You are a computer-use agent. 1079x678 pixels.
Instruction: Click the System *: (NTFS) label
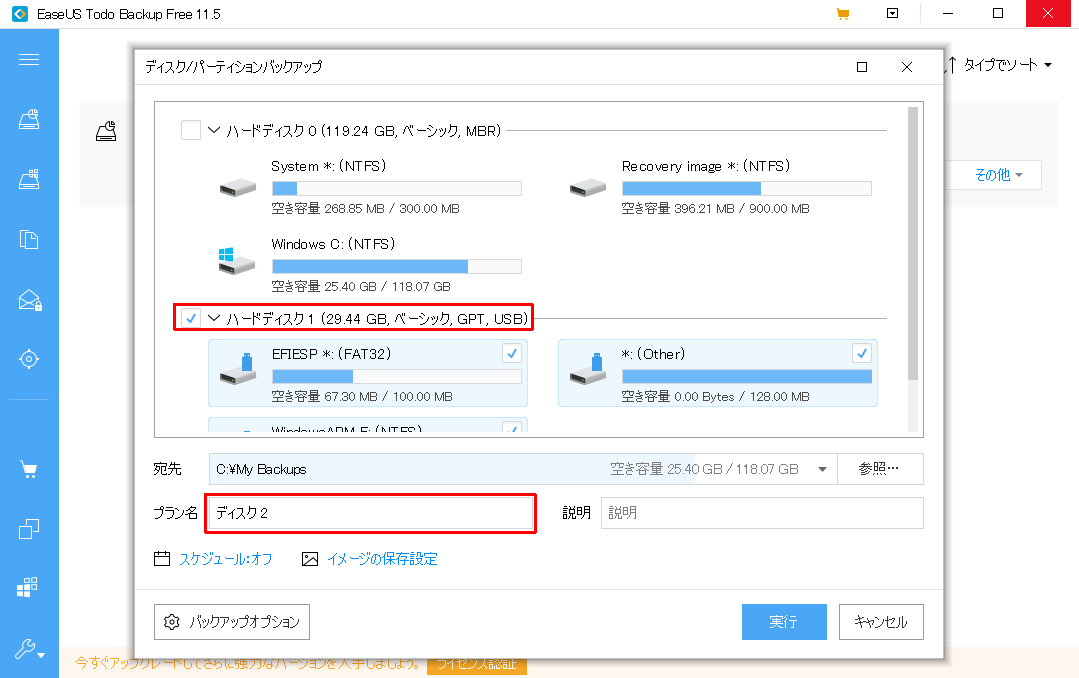(329, 167)
